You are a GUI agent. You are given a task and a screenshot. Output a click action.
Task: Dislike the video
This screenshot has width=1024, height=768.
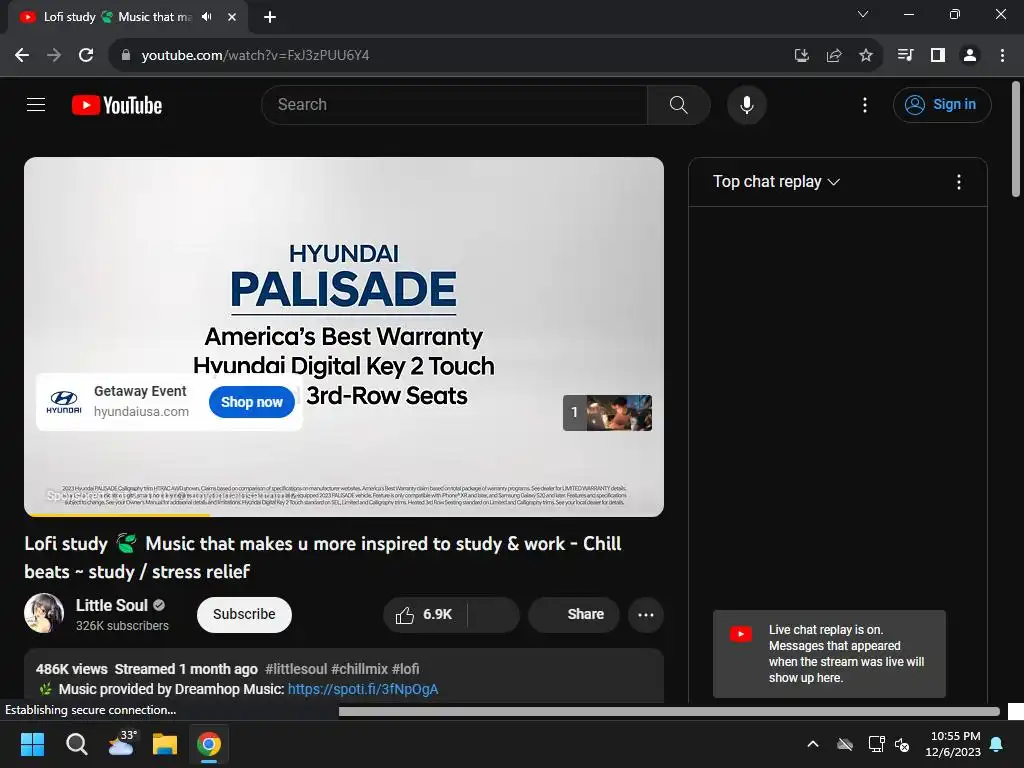click(x=494, y=615)
